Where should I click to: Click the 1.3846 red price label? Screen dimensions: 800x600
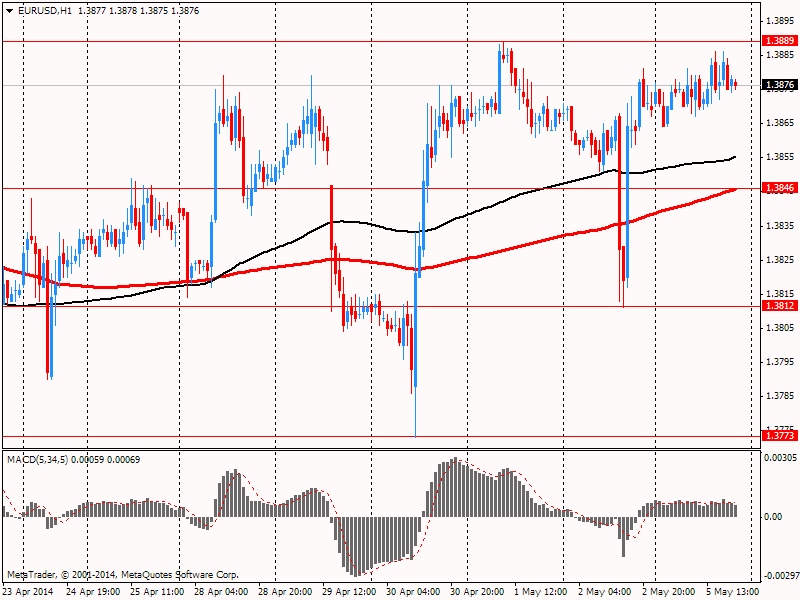tap(780, 188)
